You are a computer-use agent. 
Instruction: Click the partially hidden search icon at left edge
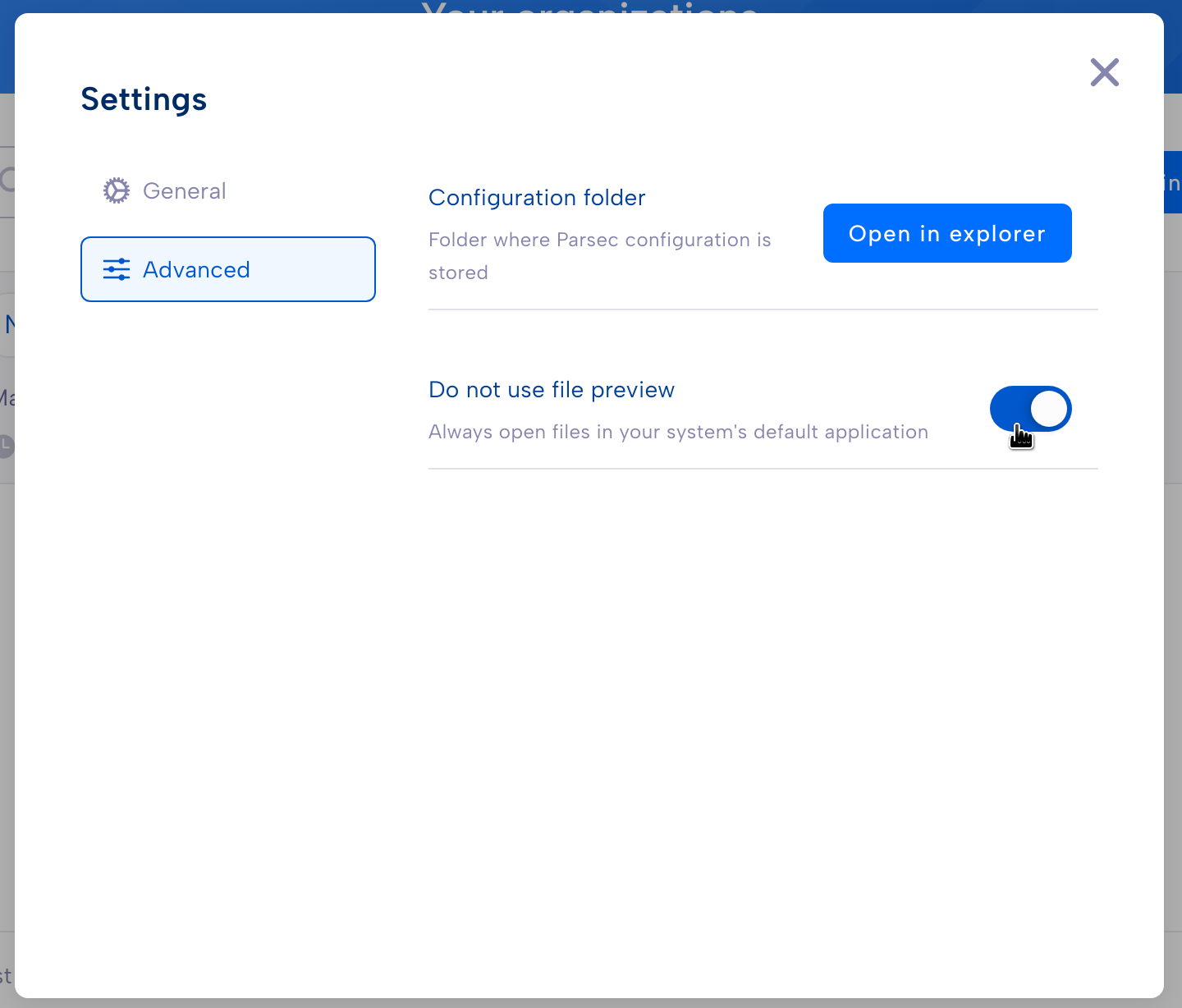coord(7,180)
